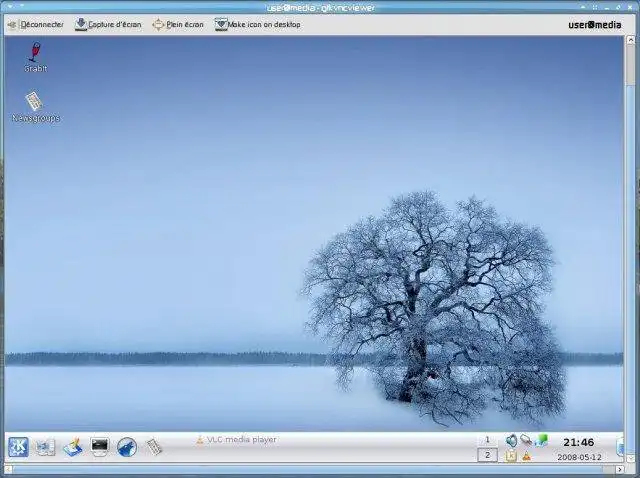The image size is (640, 478).
Task: Click the VLC cone tray icon
Action: click(x=527, y=456)
